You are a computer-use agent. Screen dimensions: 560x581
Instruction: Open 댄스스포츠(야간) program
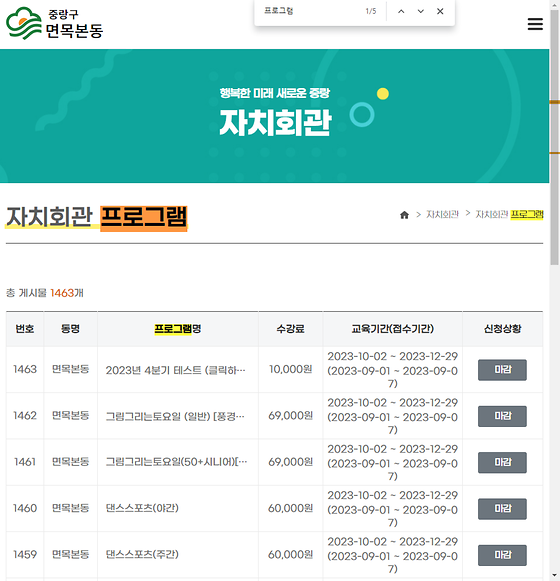142,508
